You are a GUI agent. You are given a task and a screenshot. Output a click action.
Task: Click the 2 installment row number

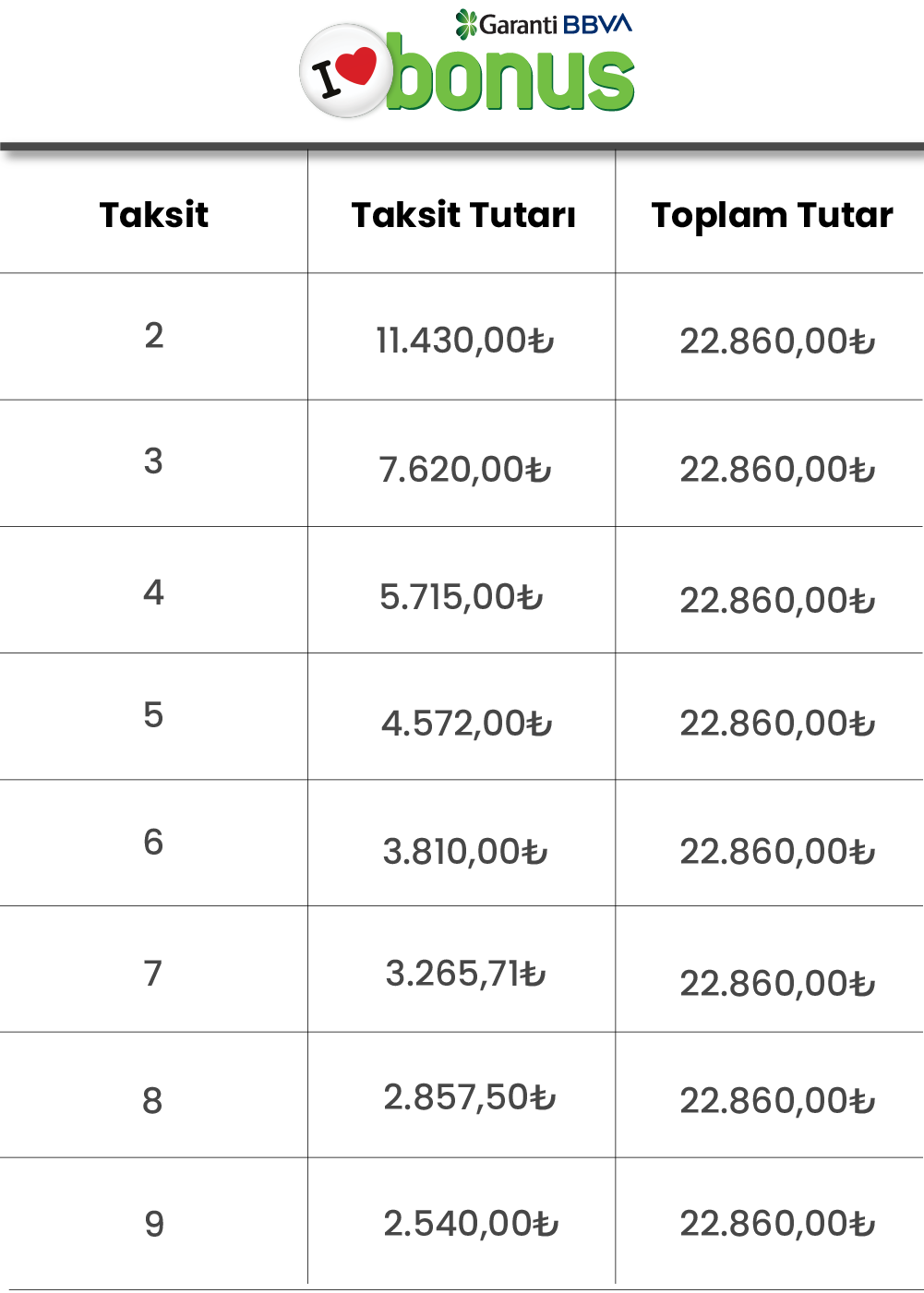[154, 335]
